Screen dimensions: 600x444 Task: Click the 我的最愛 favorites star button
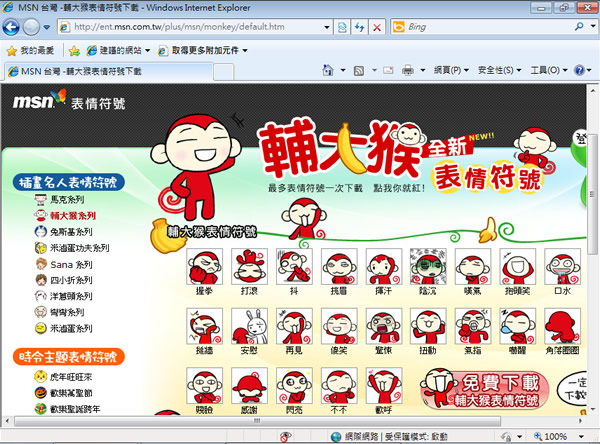[32, 50]
